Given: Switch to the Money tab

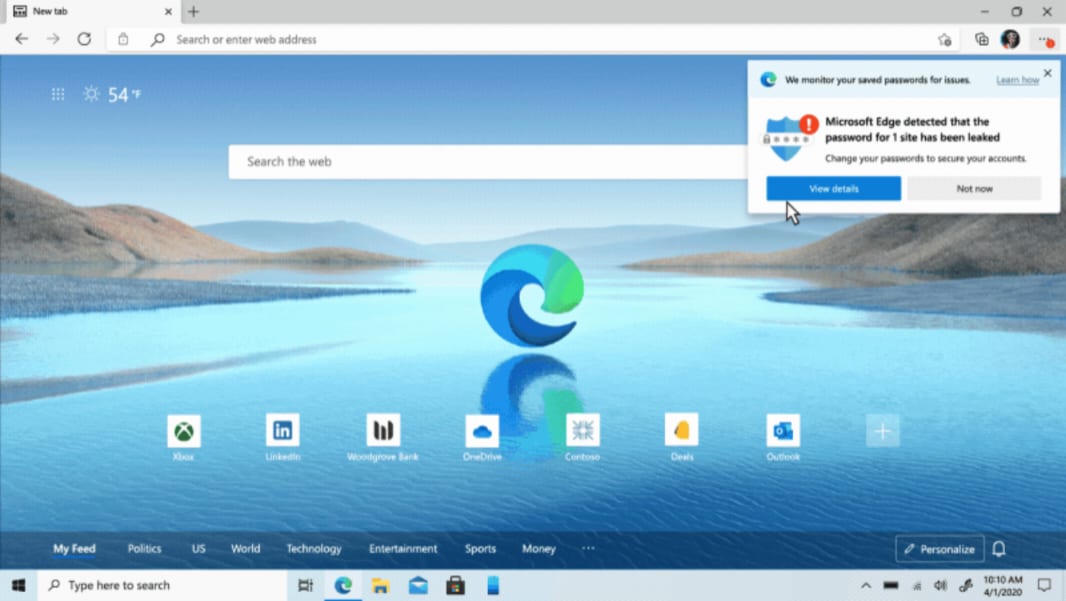Looking at the screenshot, I should [539, 549].
